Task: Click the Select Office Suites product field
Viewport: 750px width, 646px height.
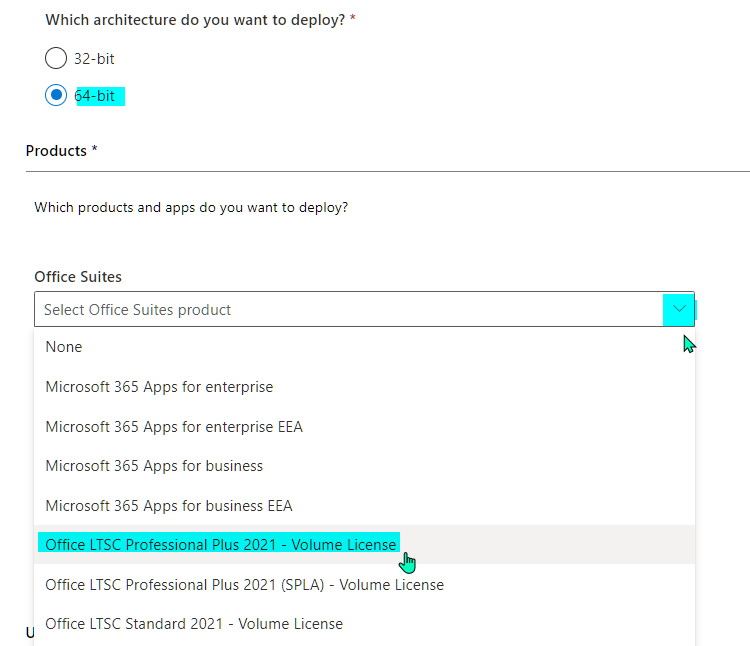Action: [x=364, y=309]
